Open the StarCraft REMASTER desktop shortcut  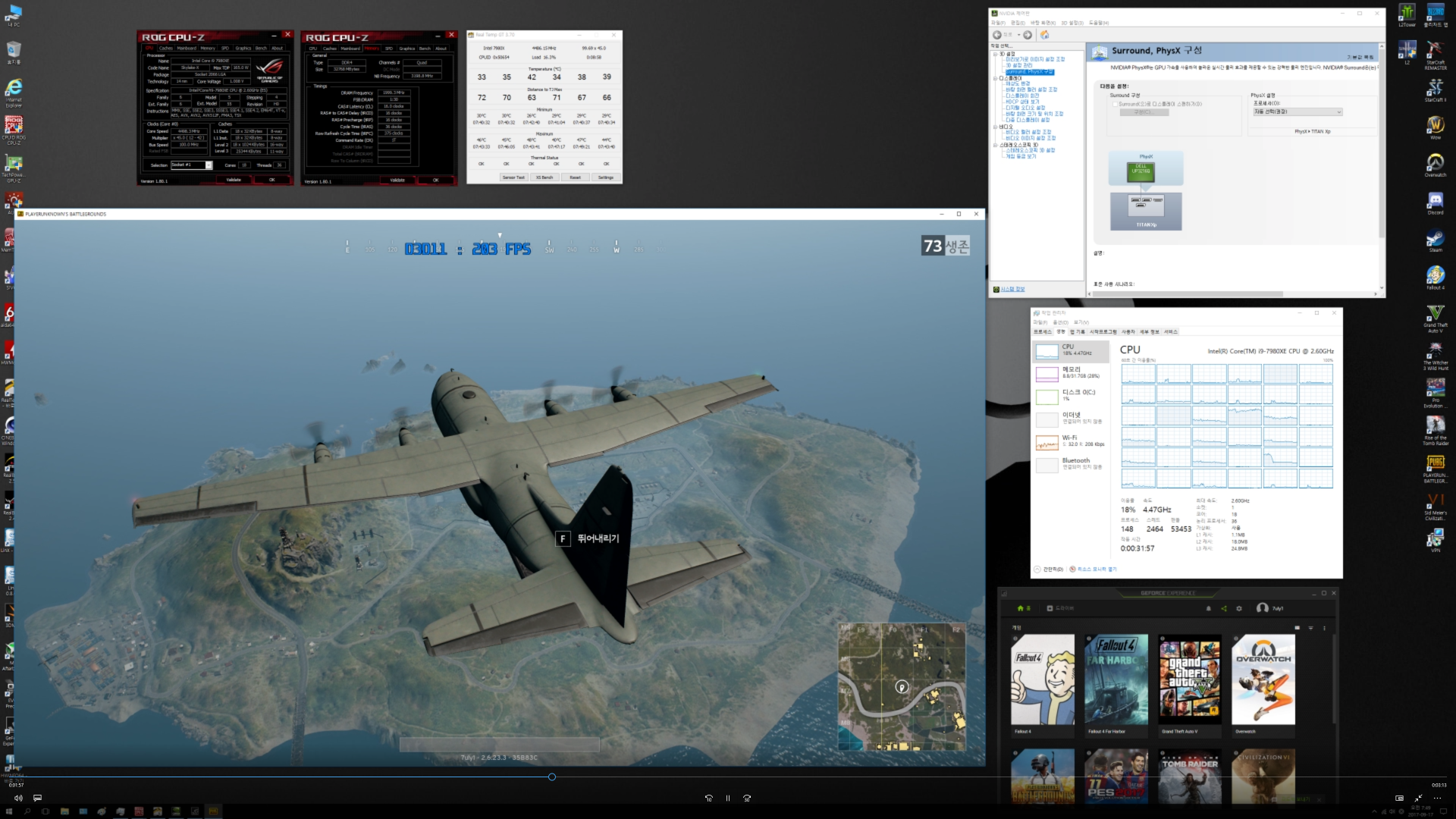(1435, 55)
